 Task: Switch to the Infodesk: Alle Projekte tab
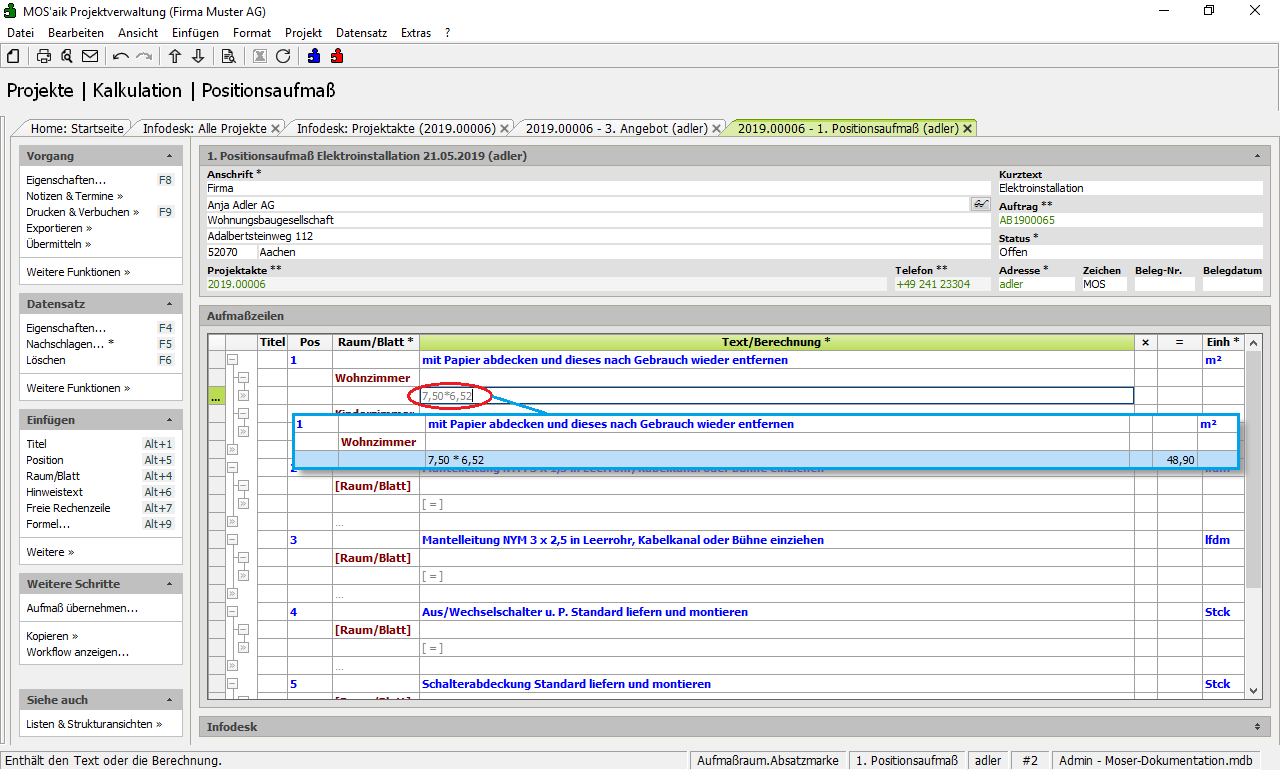coord(205,128)
